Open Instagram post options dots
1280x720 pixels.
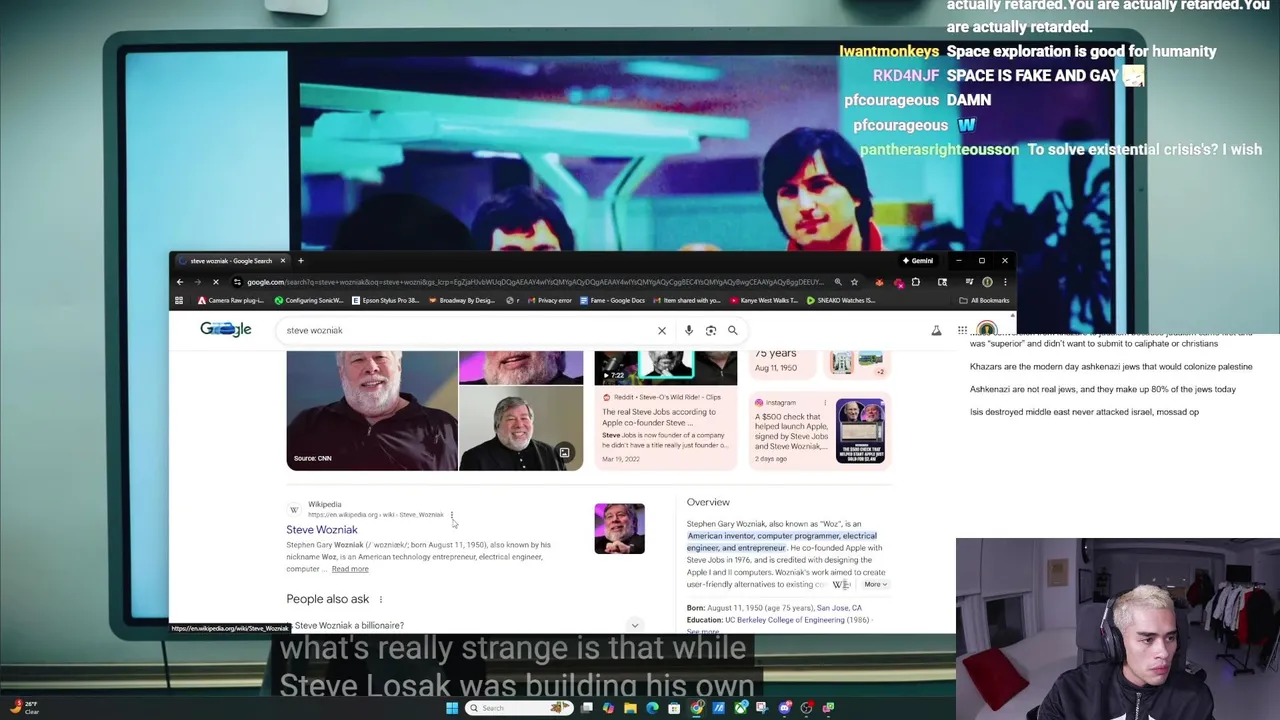[x=825, y=403]
